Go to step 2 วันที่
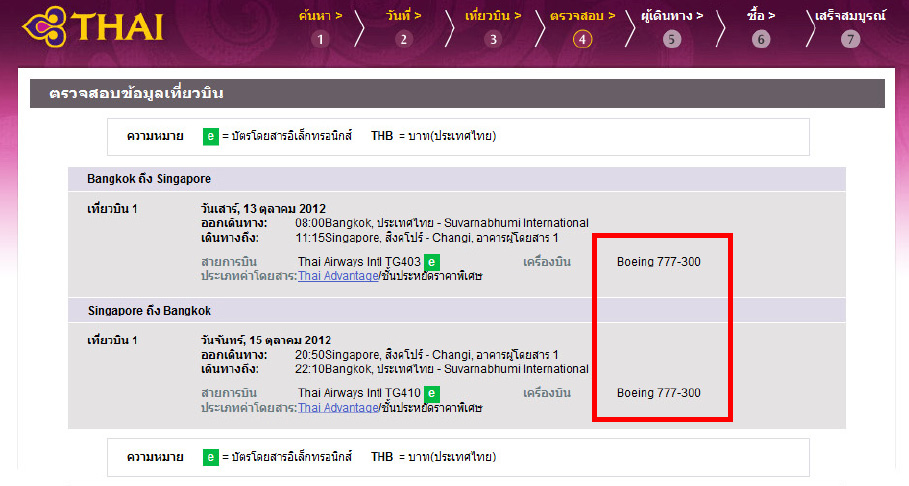The width and height of the screenshot is (909, 486). [x=403, y=27]
